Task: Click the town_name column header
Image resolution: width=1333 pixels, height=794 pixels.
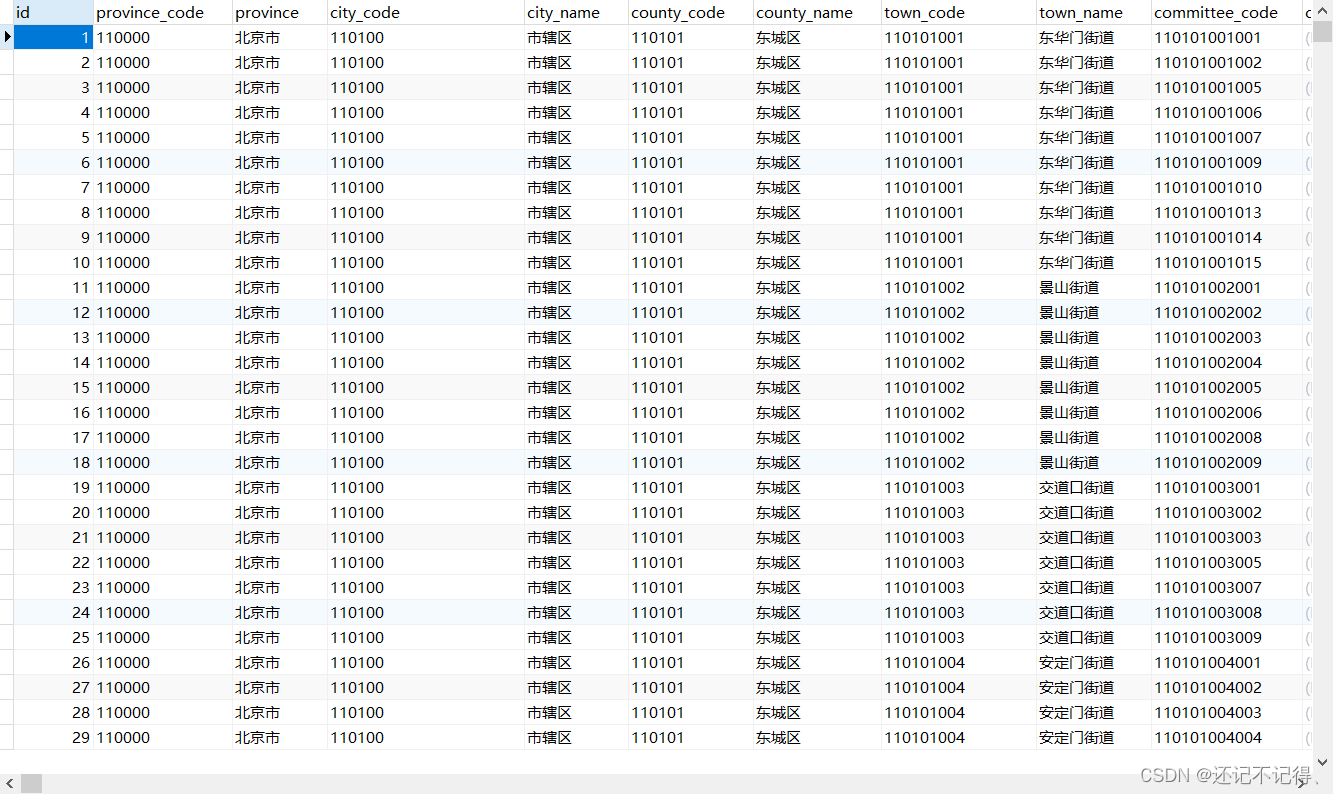Action: tap(1093, 12)
